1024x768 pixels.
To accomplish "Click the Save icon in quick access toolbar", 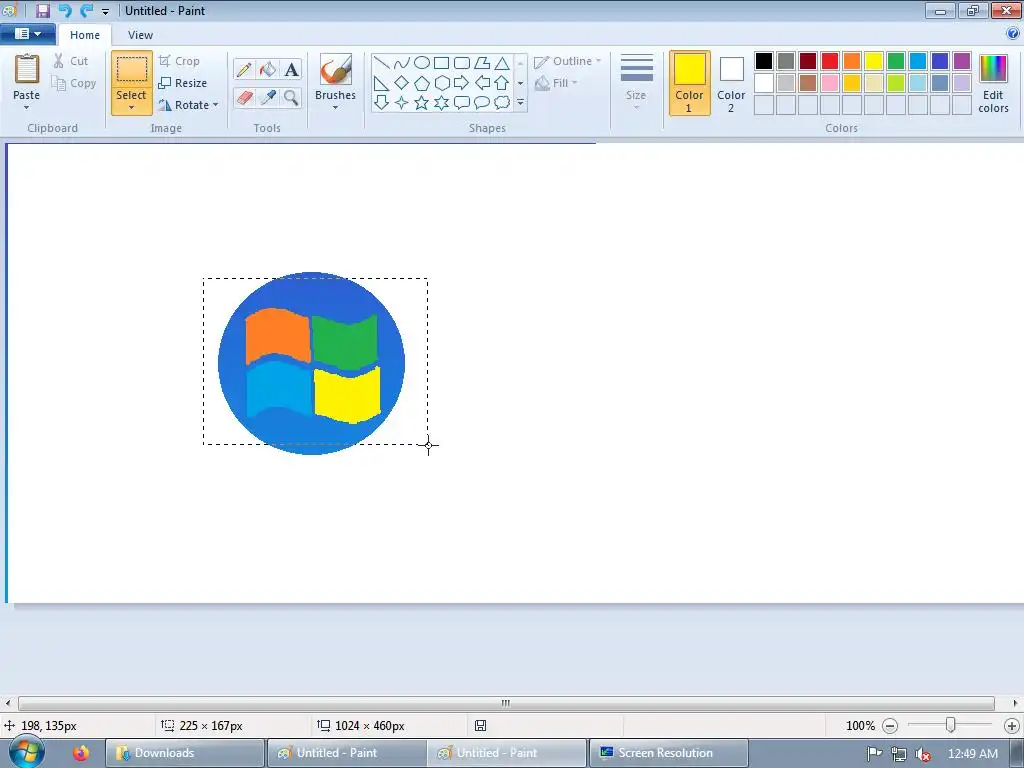I will coord(42,10).
